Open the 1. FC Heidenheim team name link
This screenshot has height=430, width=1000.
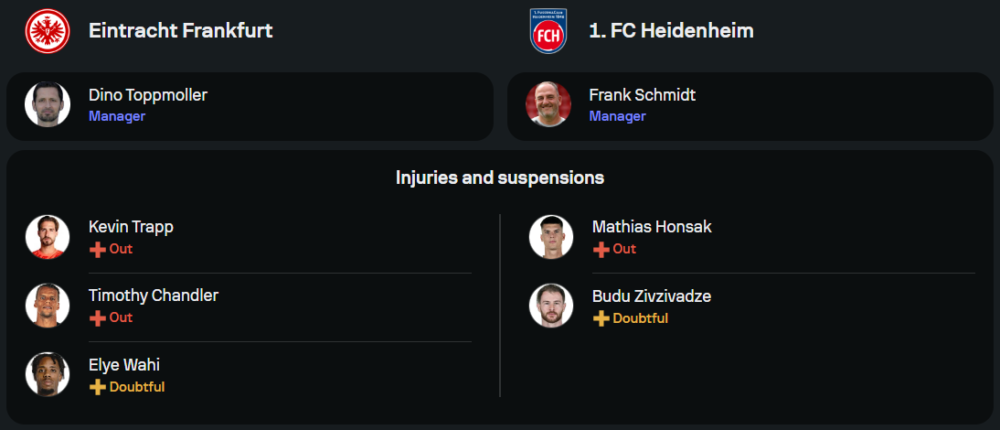tap(671, 31)
